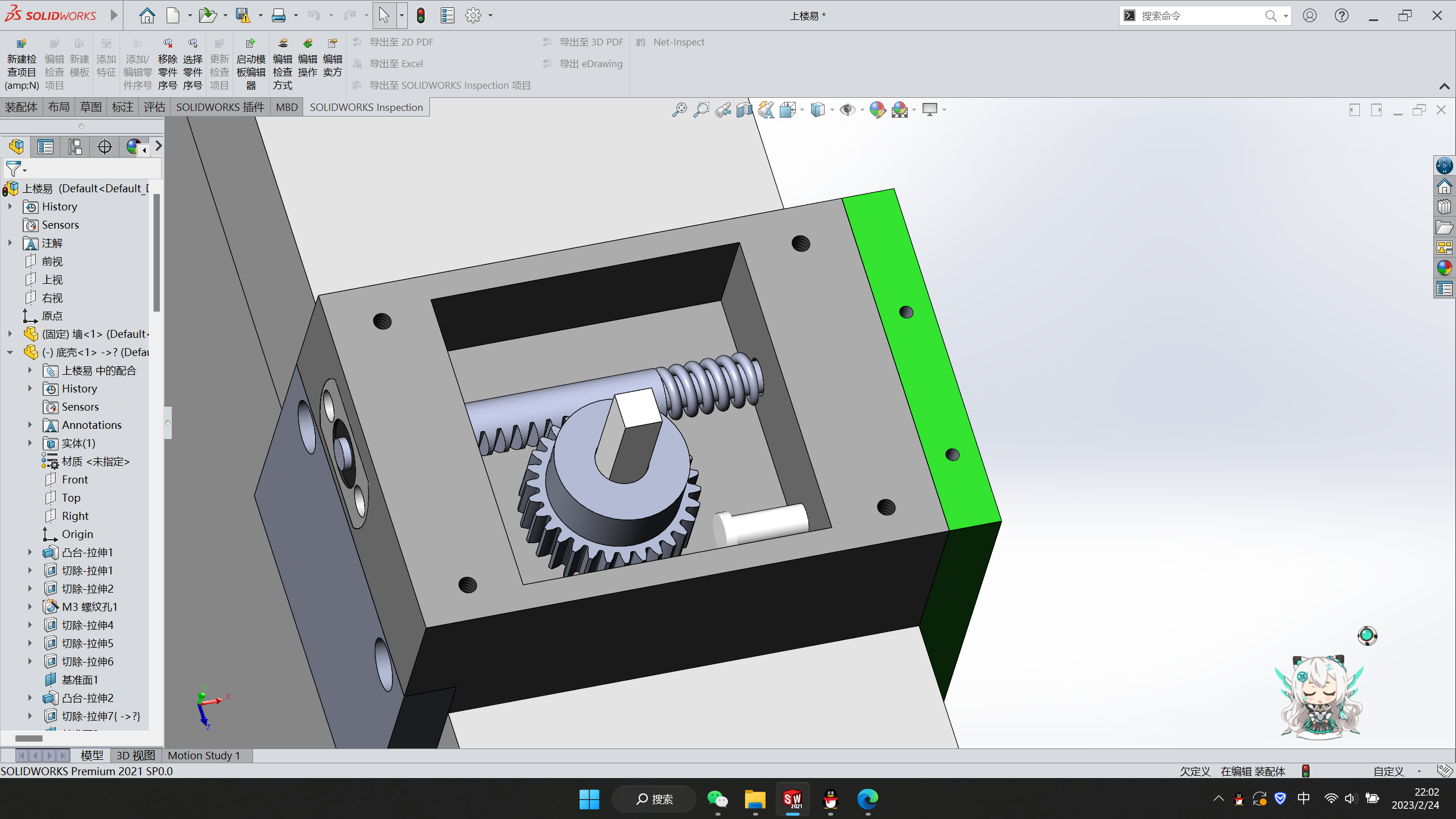This screenshot has height=819, width=1456.
Task: Toggle the Chinese input method indicator
Action: click(x=1304, y=799)
